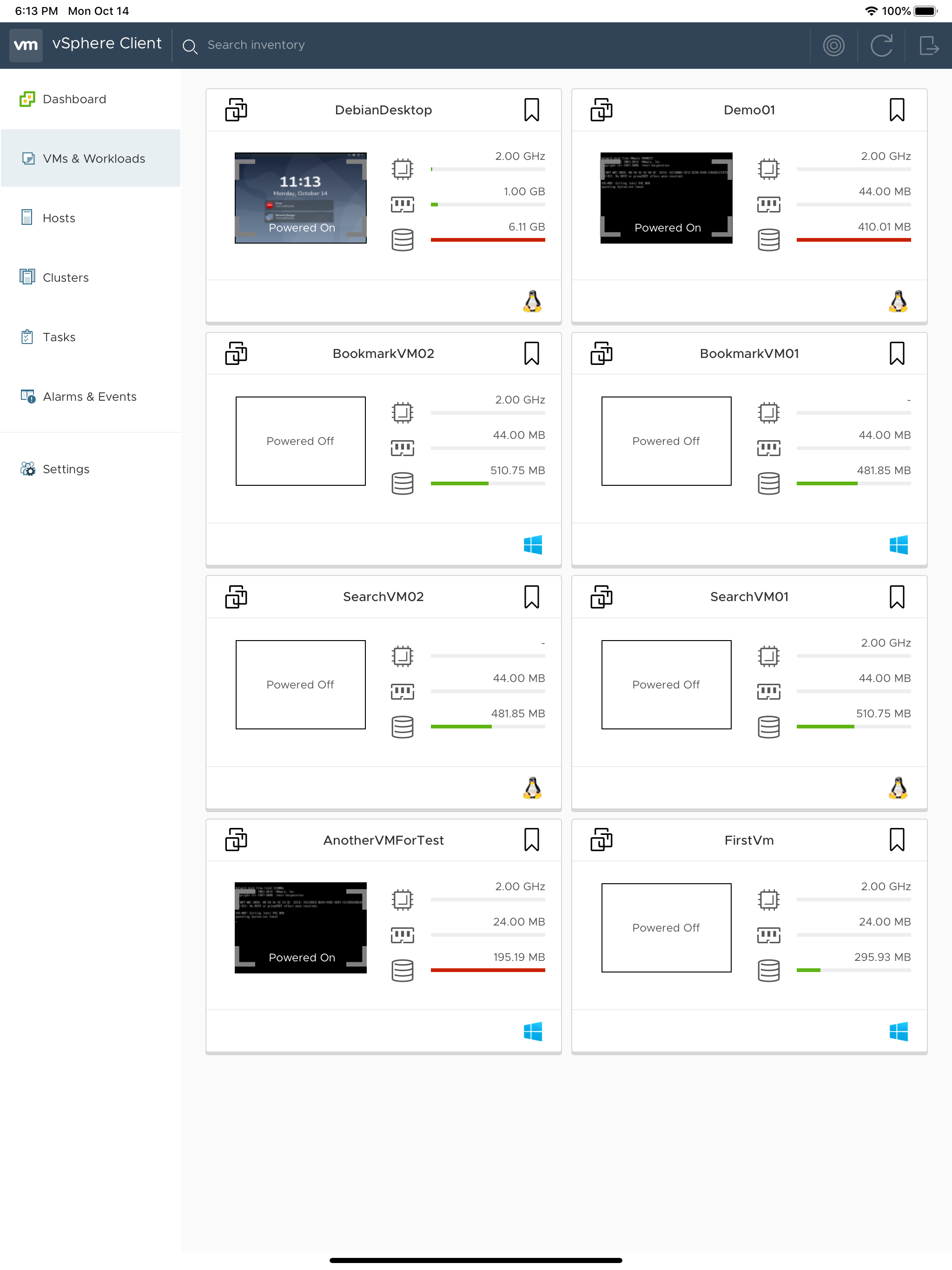Go to Alarms & Events
This screenshot has height=1270, width=952.
[x=89, y=397]
